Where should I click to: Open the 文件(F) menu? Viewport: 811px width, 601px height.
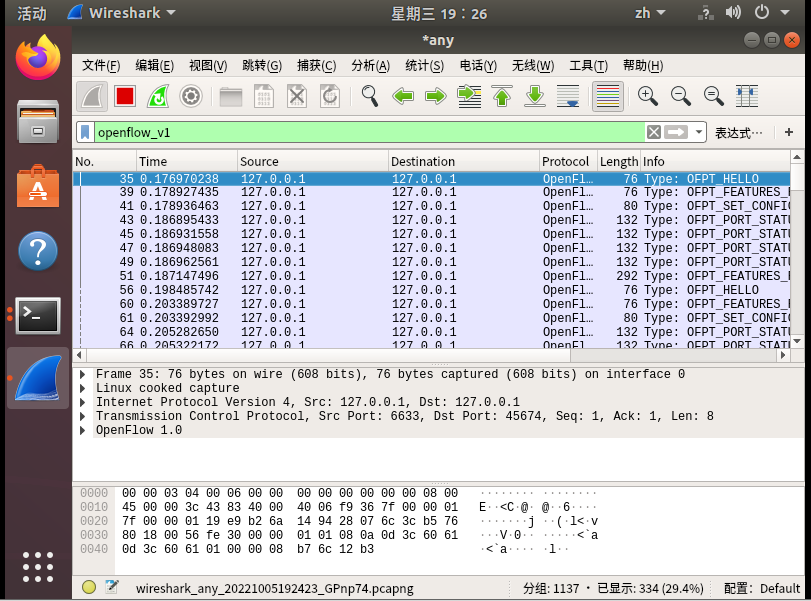click(101, 66)
